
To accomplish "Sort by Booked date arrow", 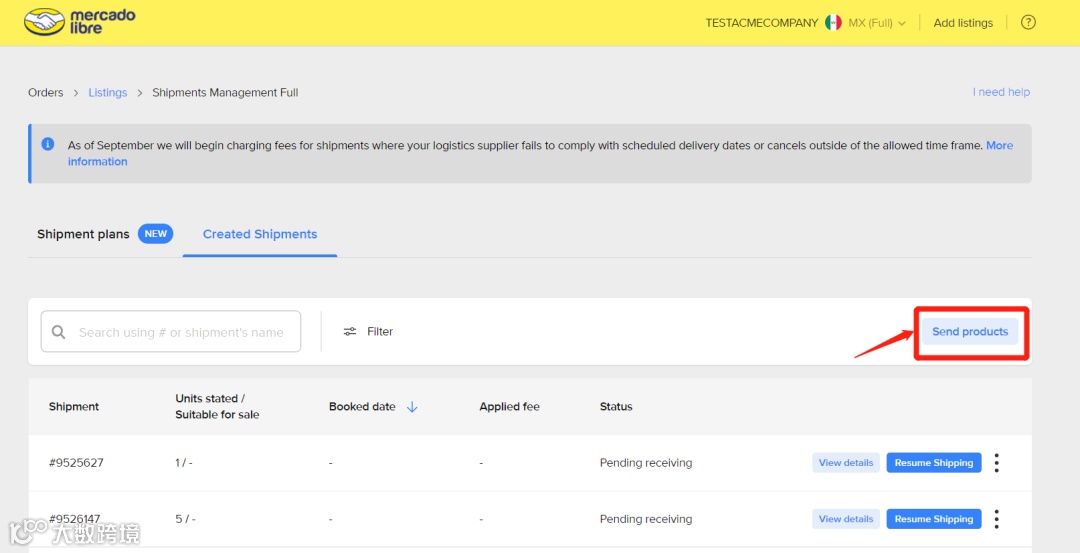I will tap(412, 407).
